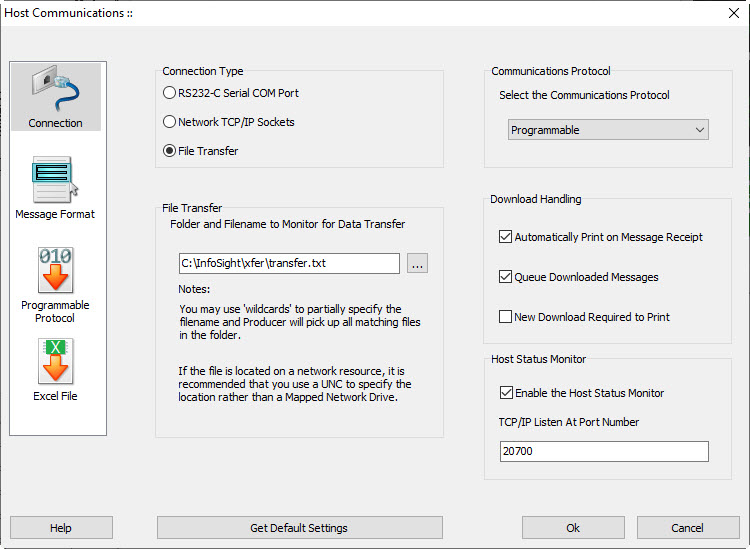This screenshot has height=549, width=750.
Task: Browse for transfer file with ellipsis button
Action: coord(417,264)
